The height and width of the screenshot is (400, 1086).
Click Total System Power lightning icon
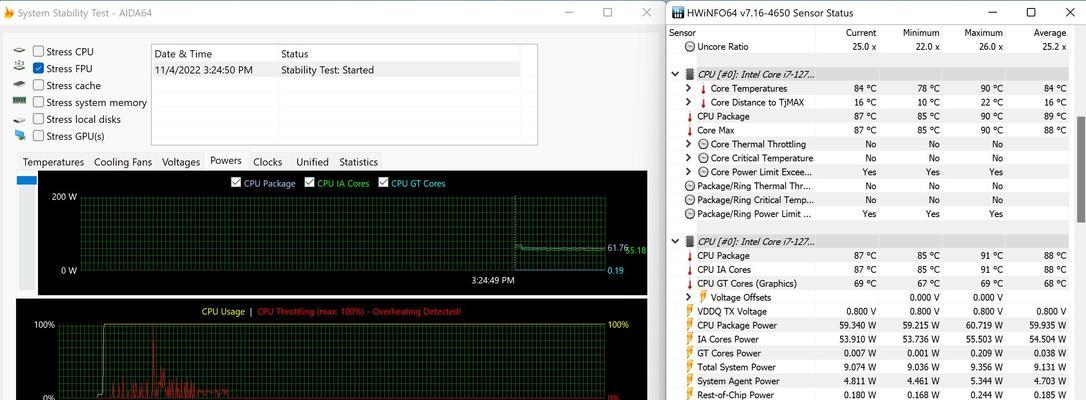(690, 367)
